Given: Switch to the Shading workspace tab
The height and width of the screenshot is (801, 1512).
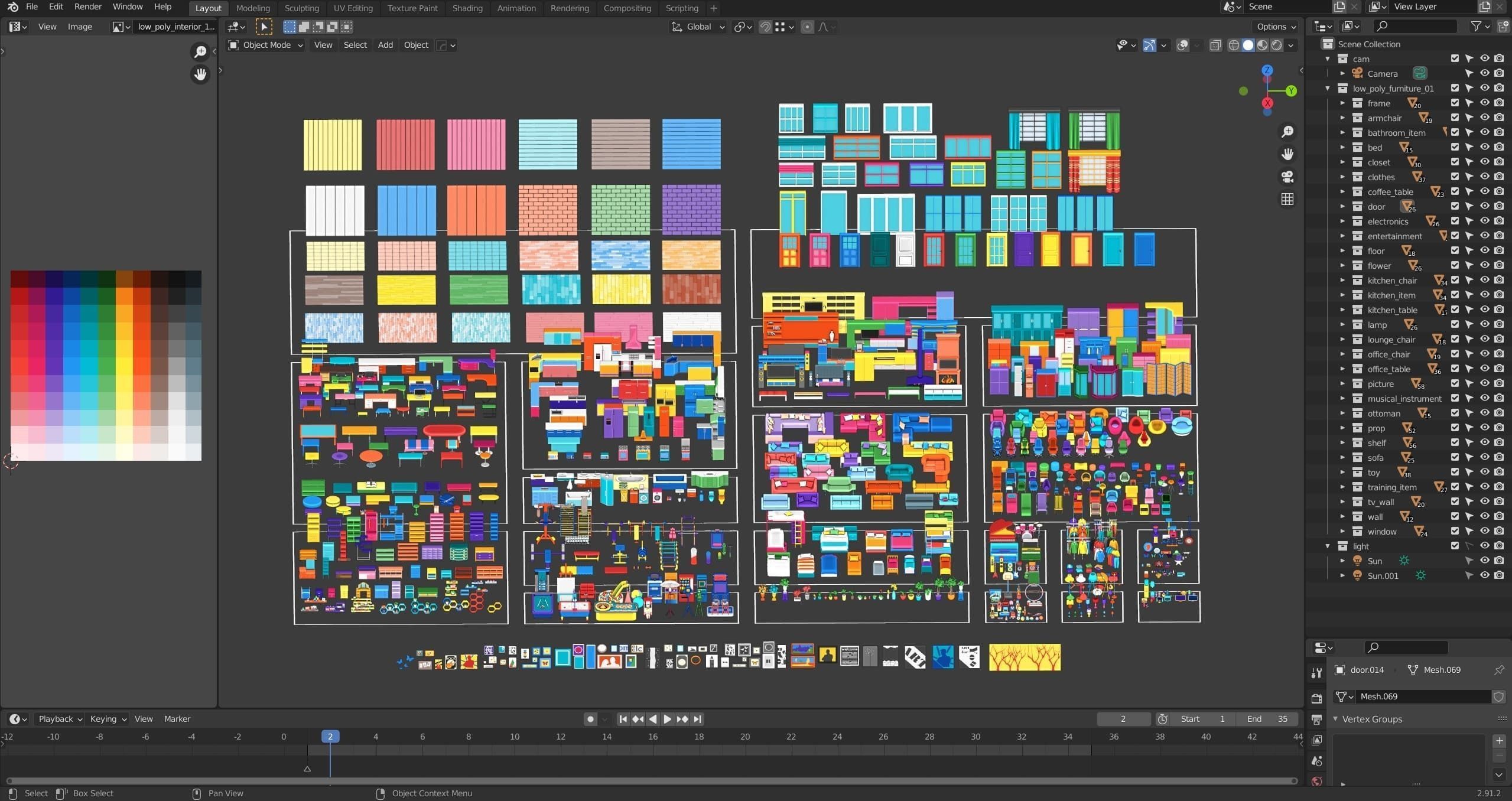Looking at the screenshot, I should [467, 8].
